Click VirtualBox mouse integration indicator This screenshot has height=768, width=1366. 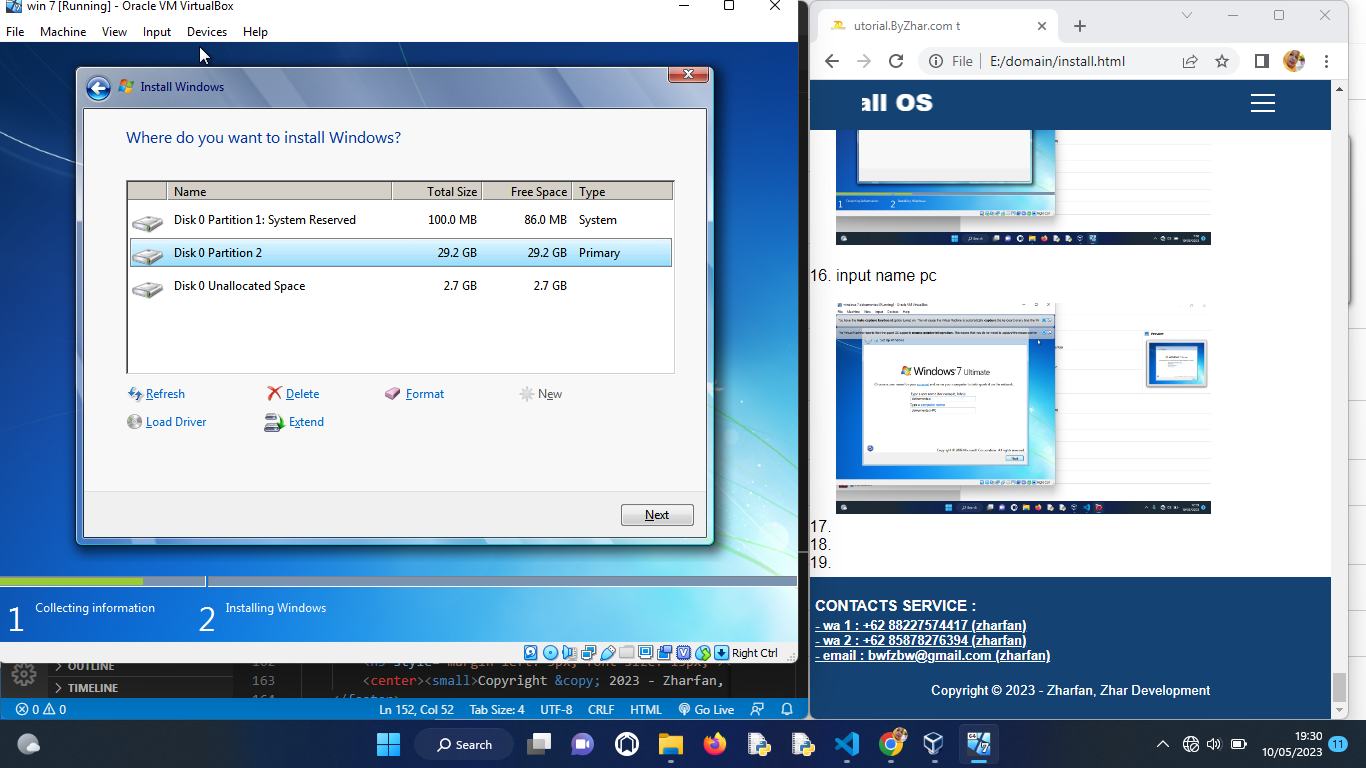(702, 653)
